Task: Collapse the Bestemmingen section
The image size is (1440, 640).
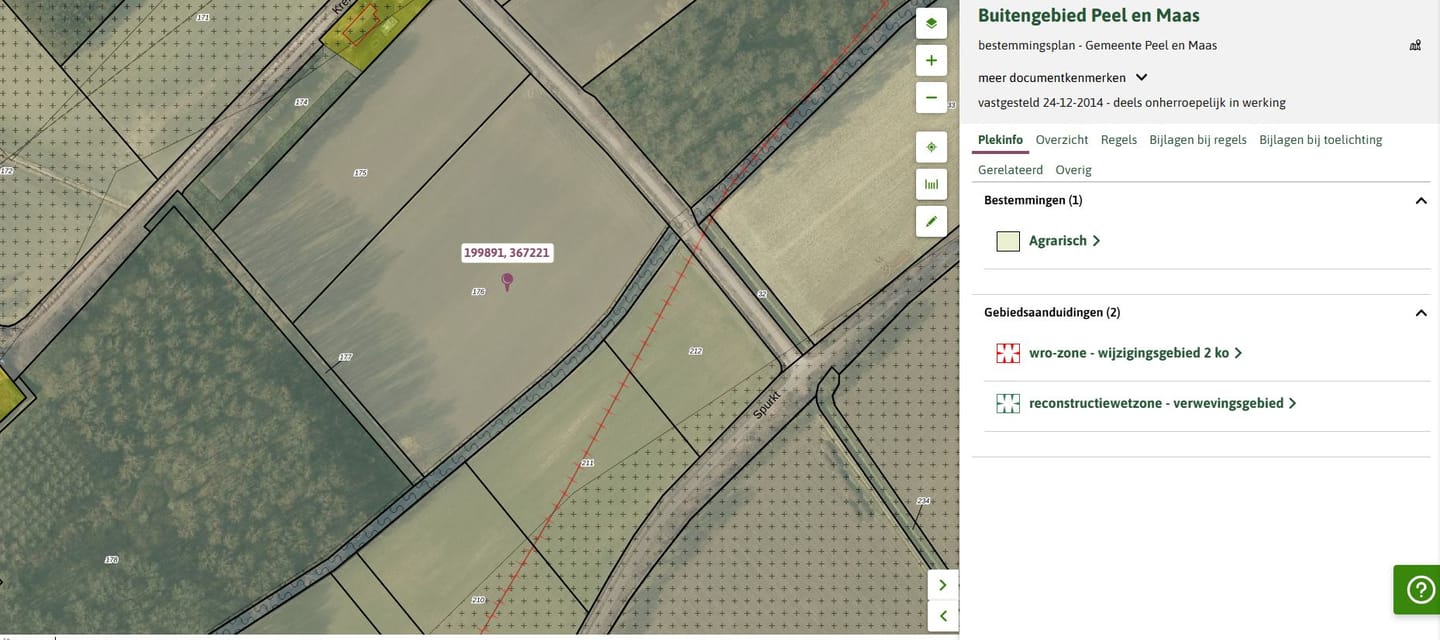Action: pos(1421,201)
